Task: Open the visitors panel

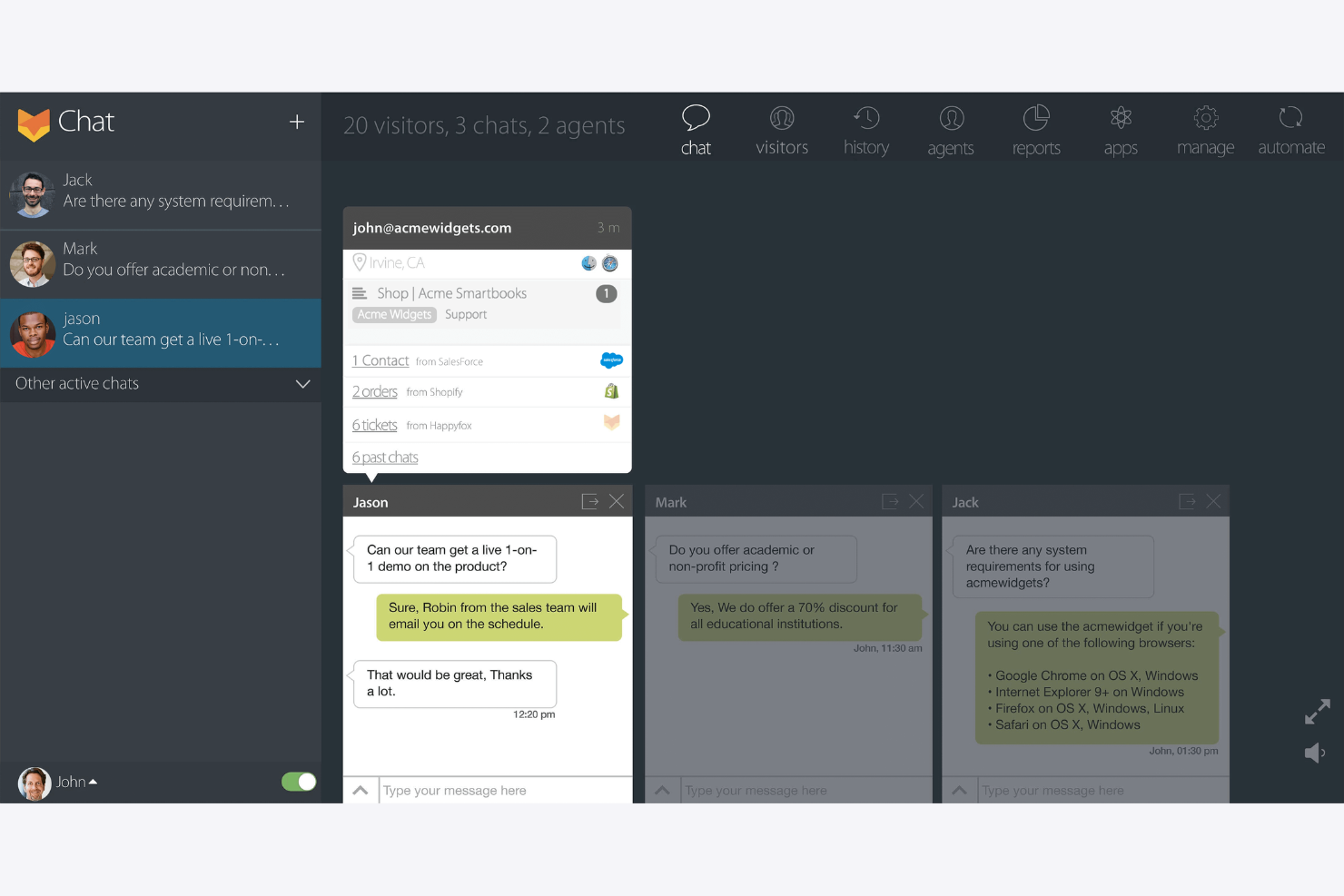Action: (x=782, y=127)
